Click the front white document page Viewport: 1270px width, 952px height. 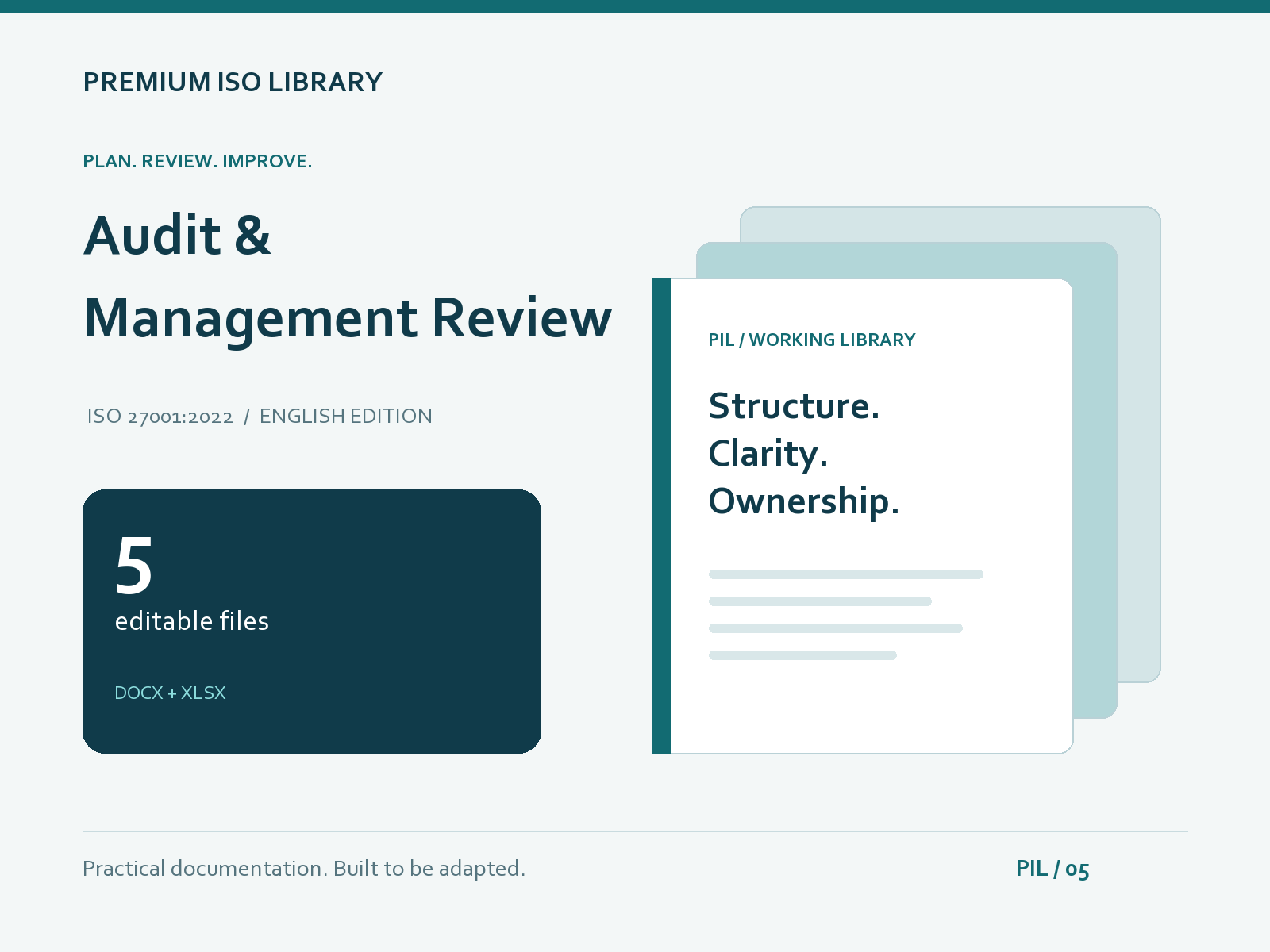click(x=863, y=516)
